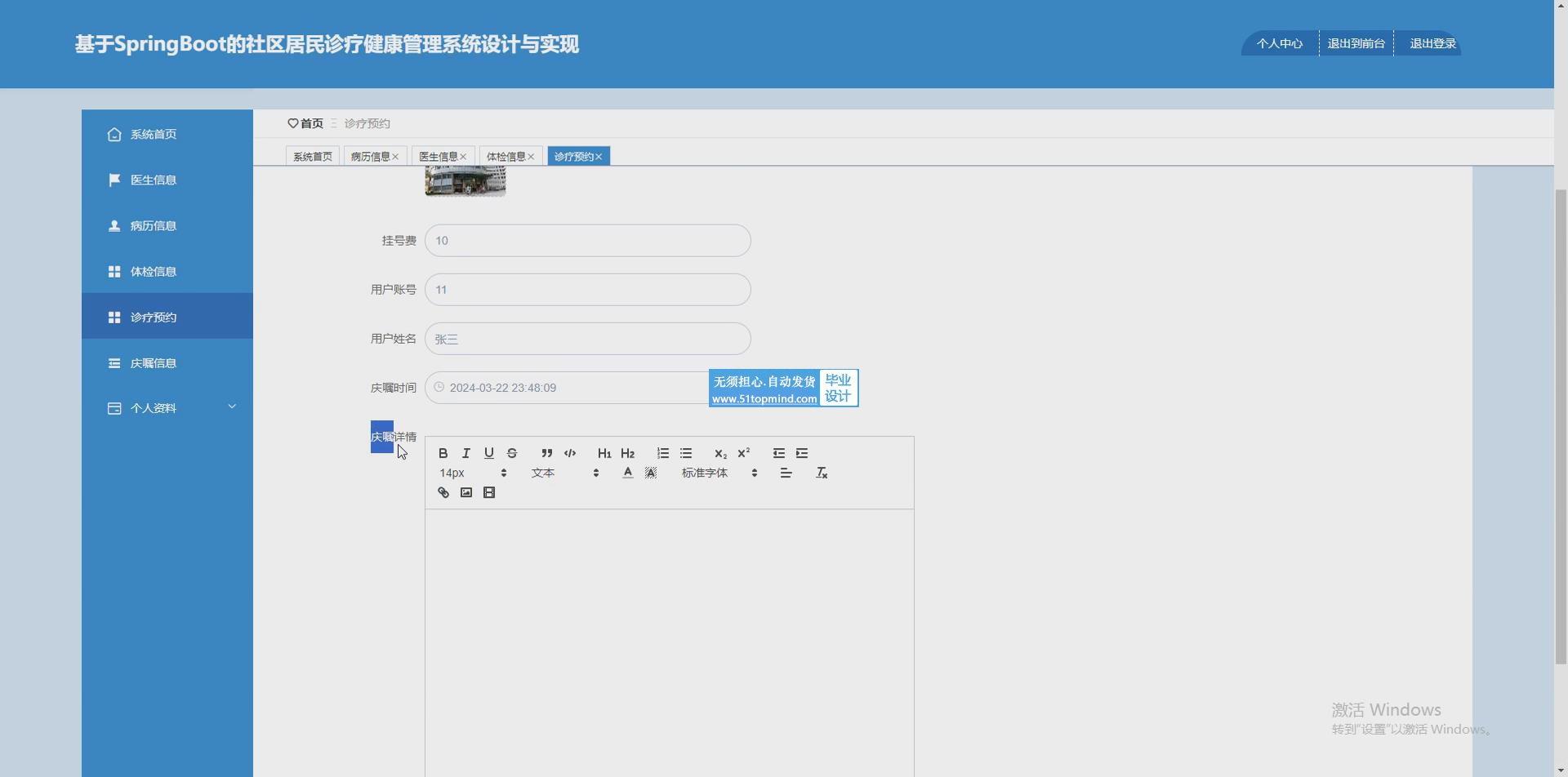Toggle bold formatting in the editor

point(443,453)
